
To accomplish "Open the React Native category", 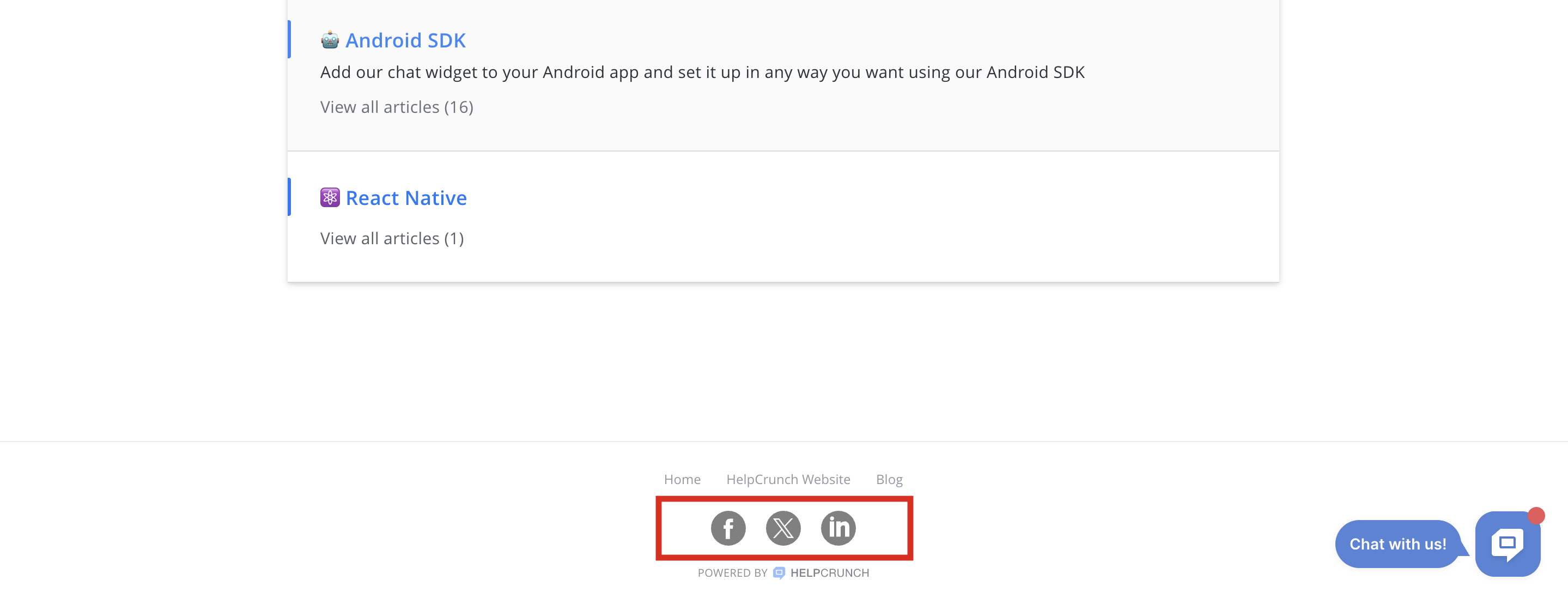I will pyautogui.click(x=406, y=198).
